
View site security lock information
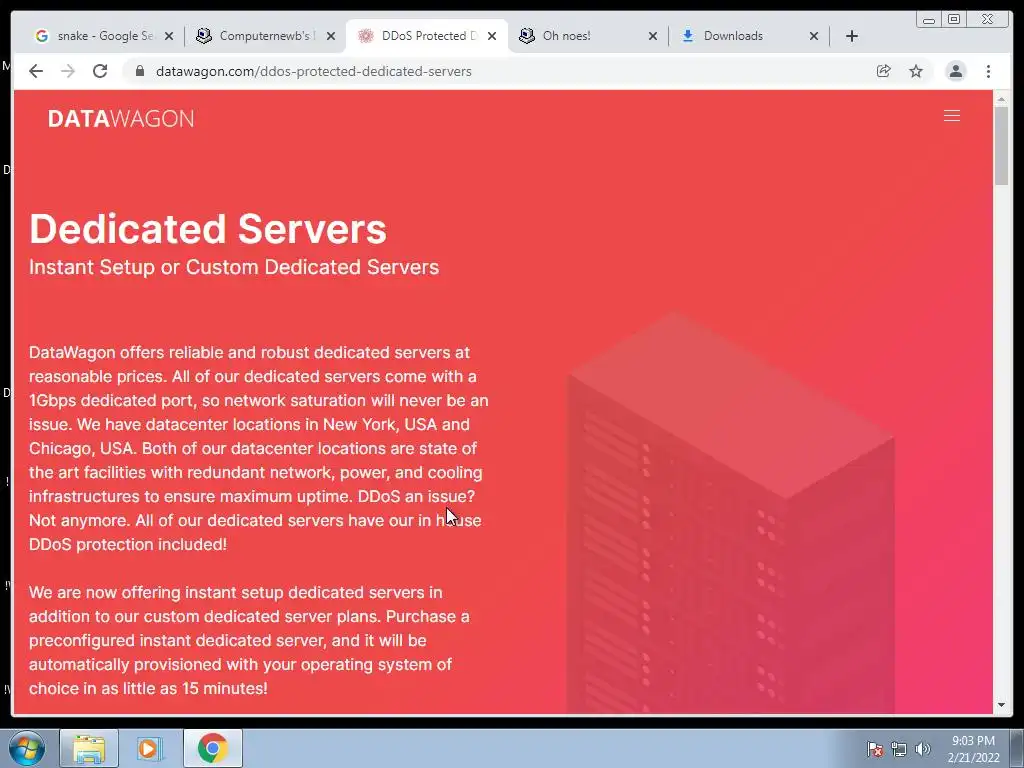tap(139, 71)
